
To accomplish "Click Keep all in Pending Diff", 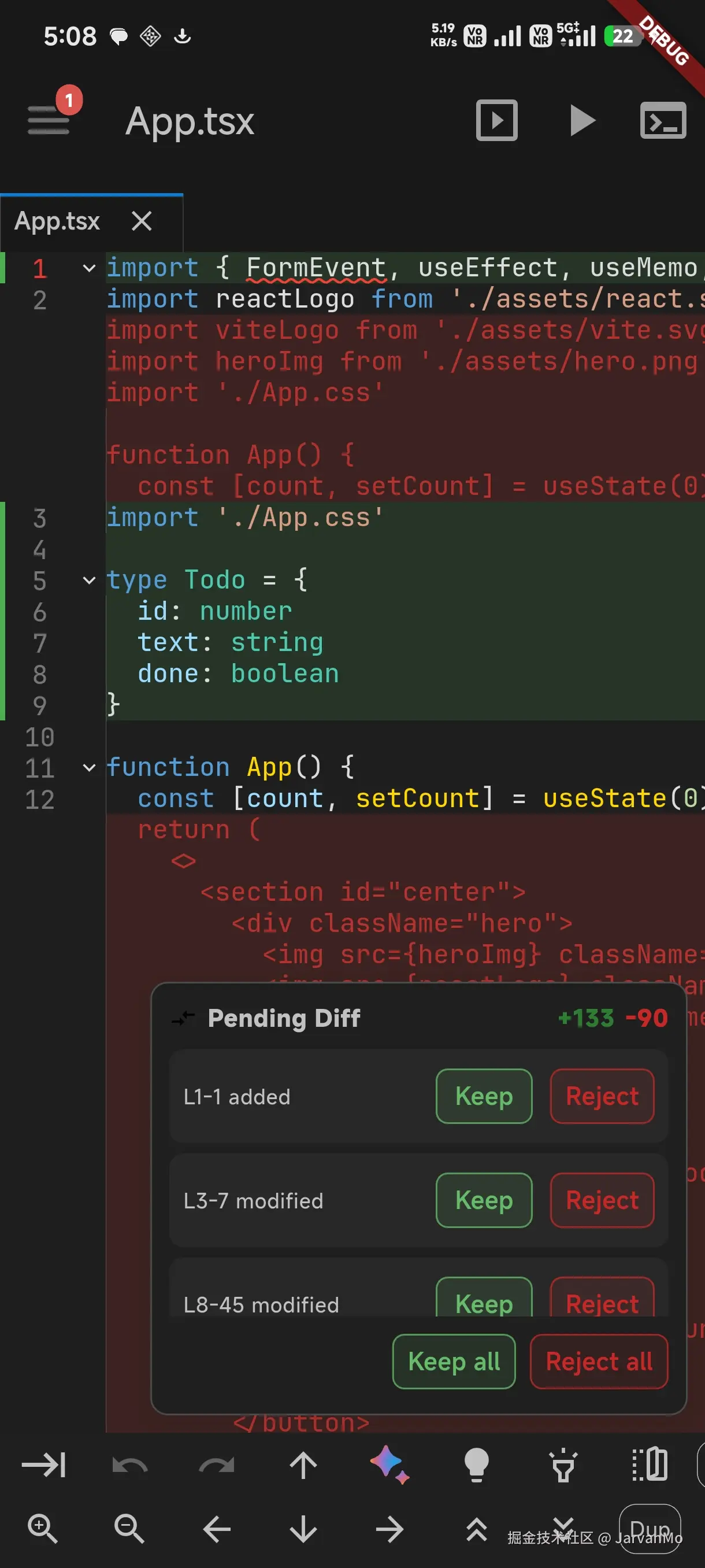I will pyautogui.click(x=454, y=1362).
